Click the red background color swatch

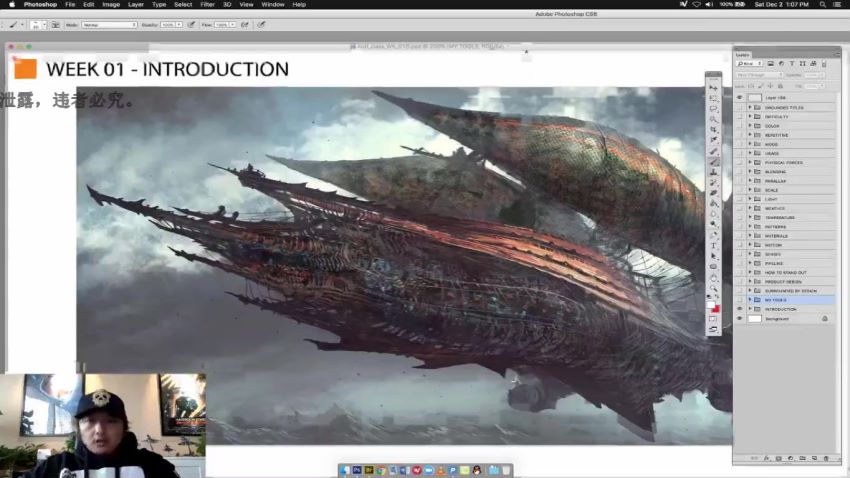(x=716, y=309)
